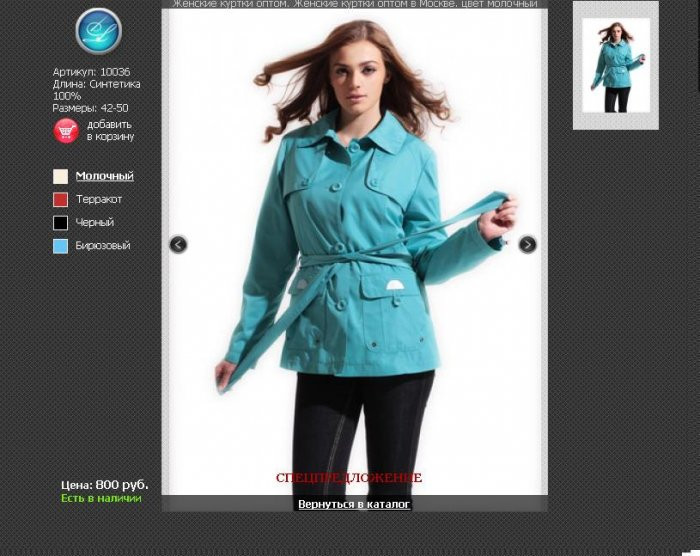Click the red shopping cart icon
Image resolution: width=700 pixels, height=556 pixels.
(x=67, y=131)
